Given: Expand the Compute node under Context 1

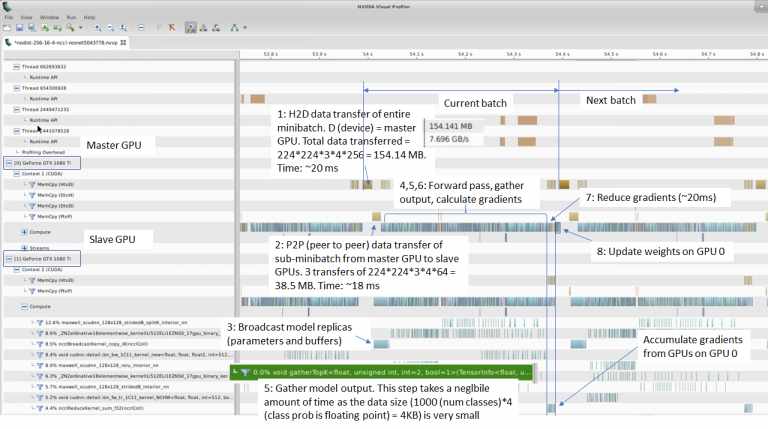Looking at the screenshot, I should 23,232.
